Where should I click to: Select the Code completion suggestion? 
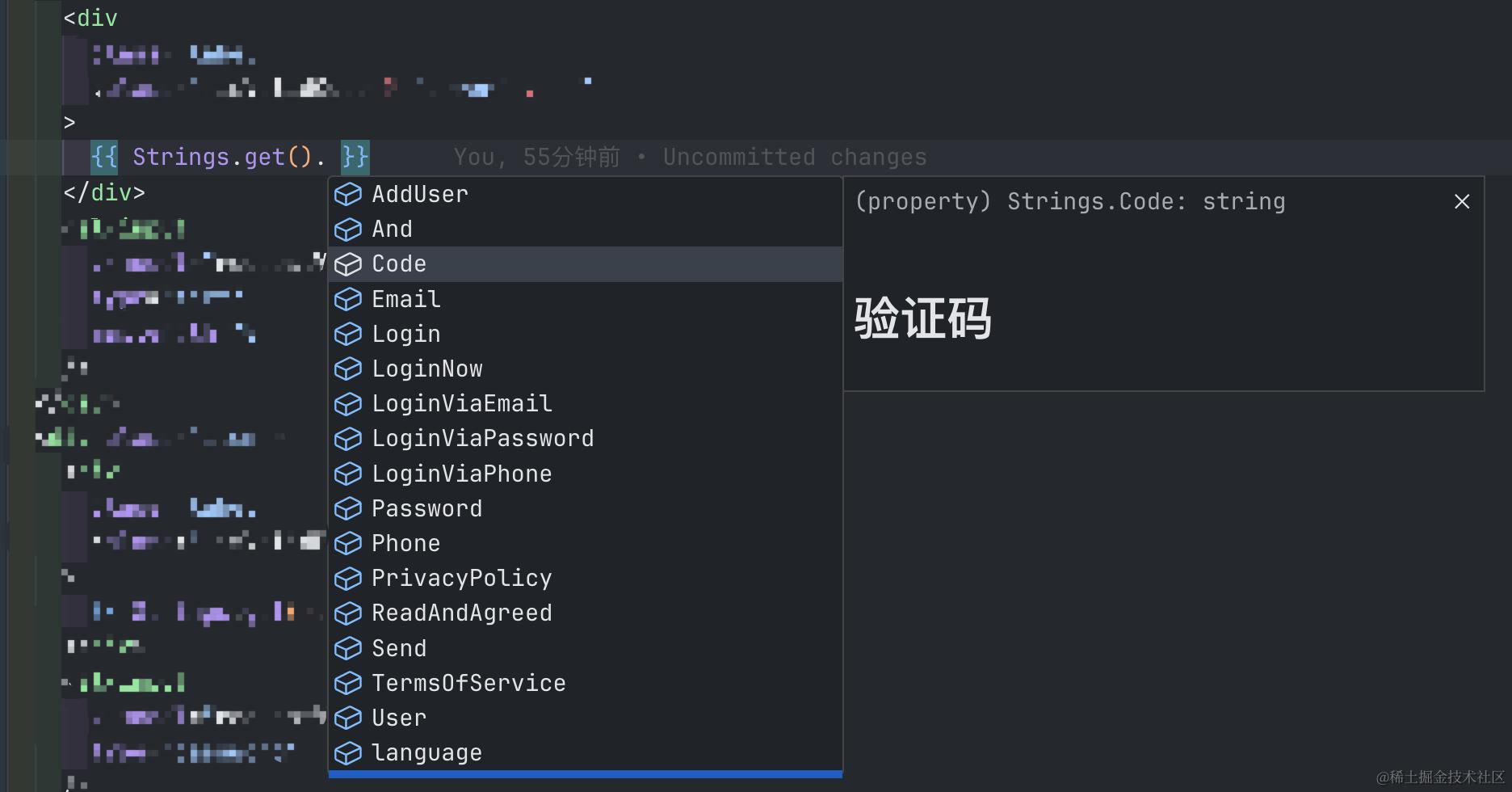tap(399, 264)
